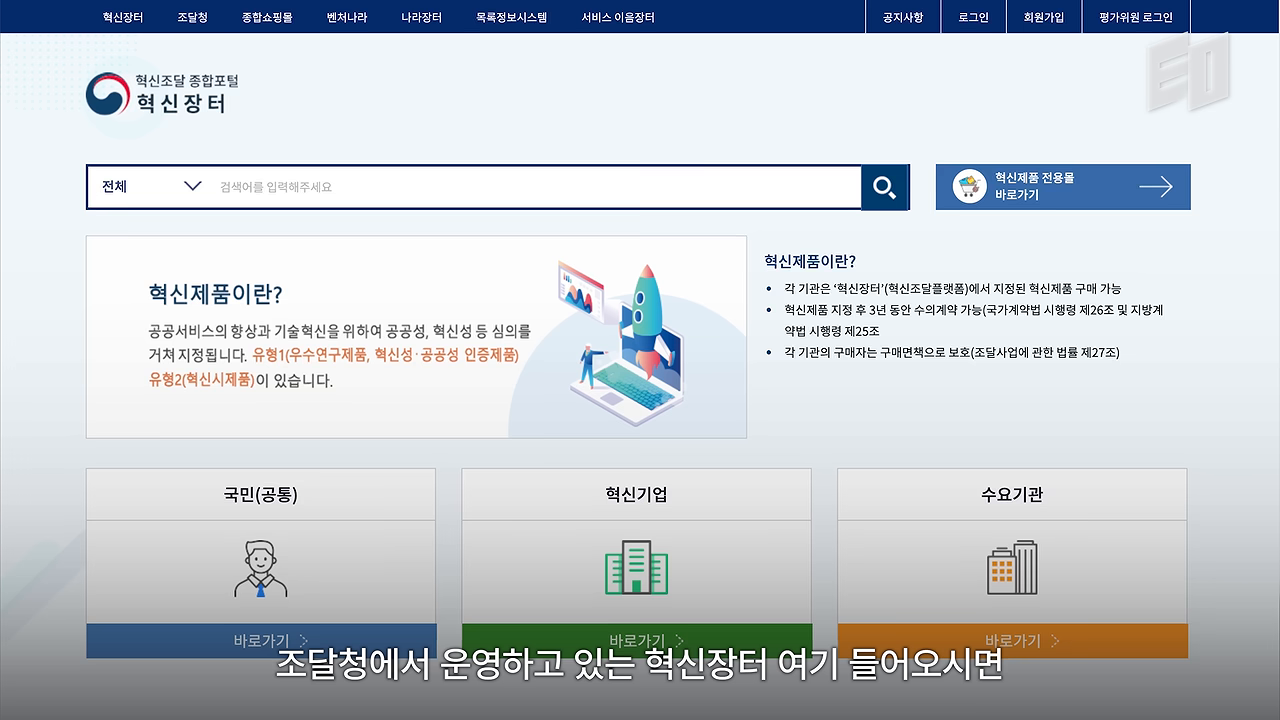
Task: Open 조달청 in the top navigation
Action: click(192, 17)
